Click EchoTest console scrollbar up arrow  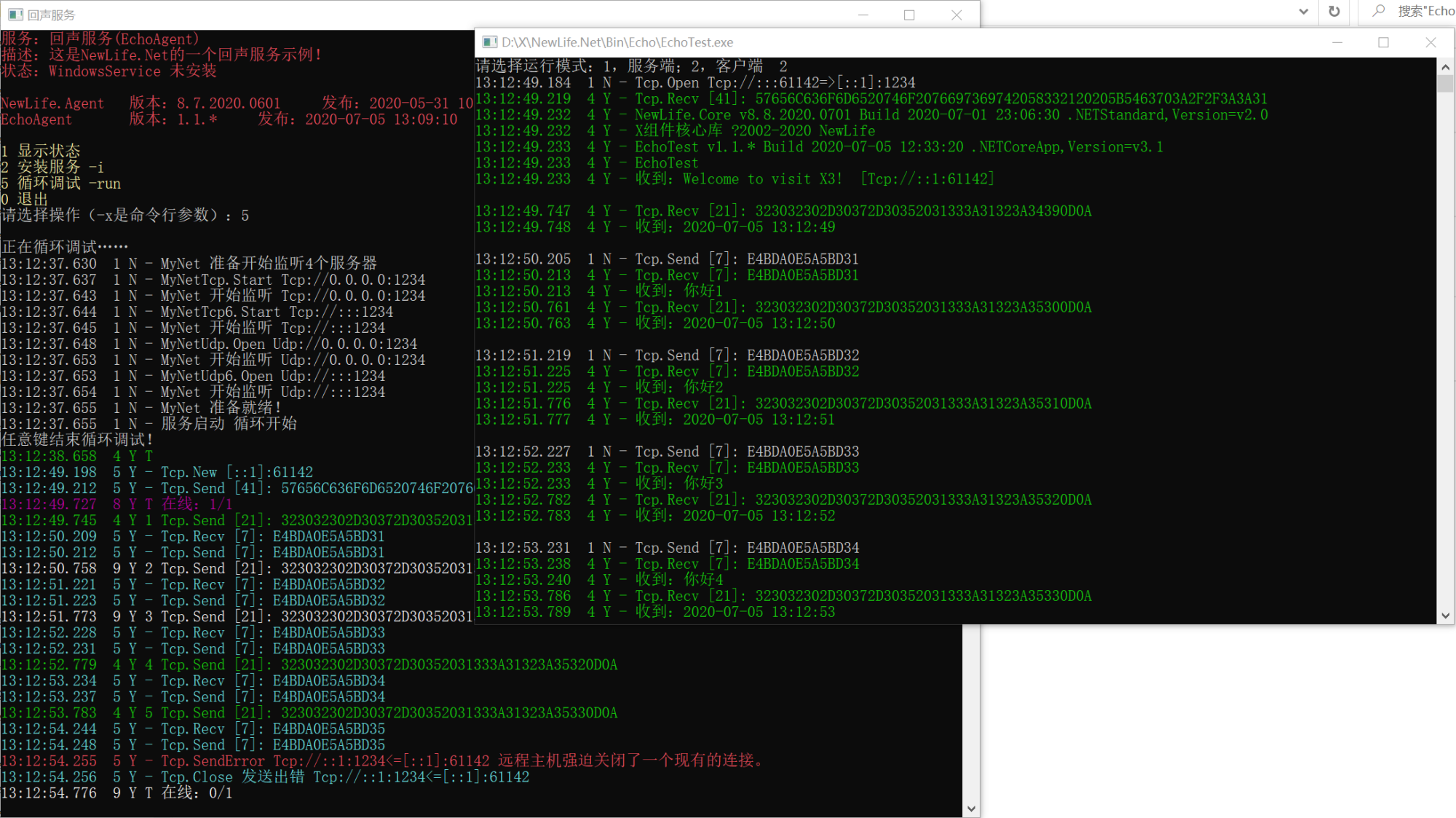coord(1446,67)
